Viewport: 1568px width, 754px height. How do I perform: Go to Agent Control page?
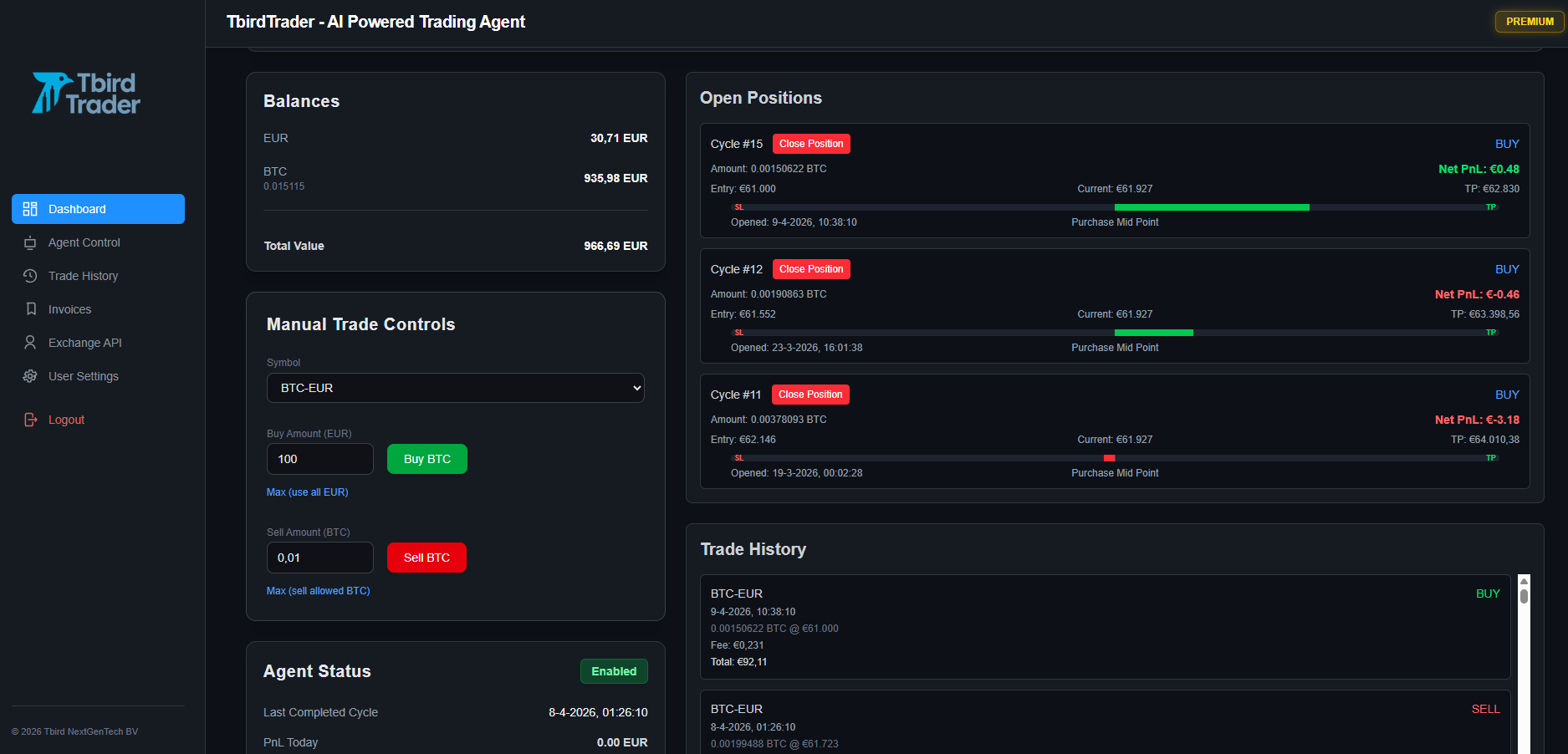coord(98,242)
